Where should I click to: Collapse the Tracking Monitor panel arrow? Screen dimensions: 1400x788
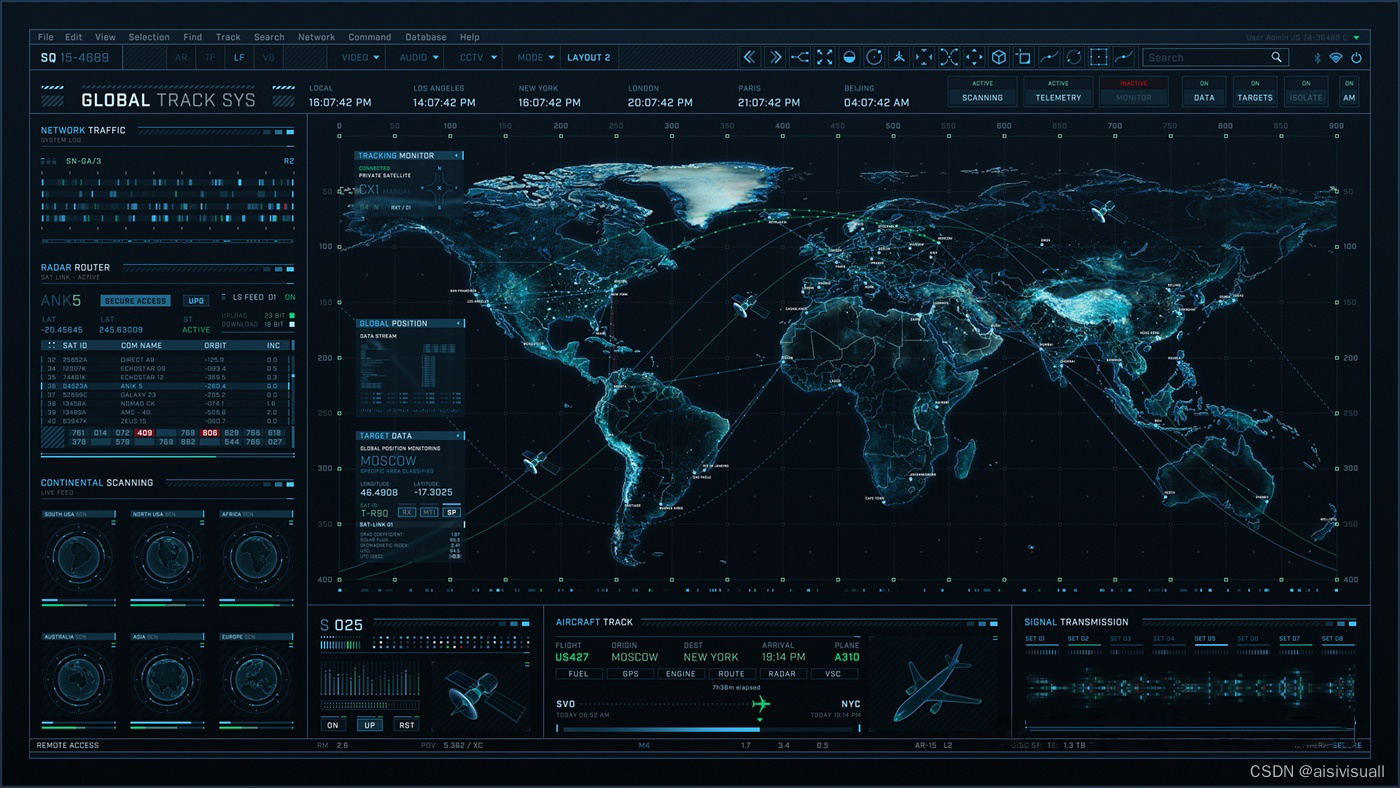point(457,156)
